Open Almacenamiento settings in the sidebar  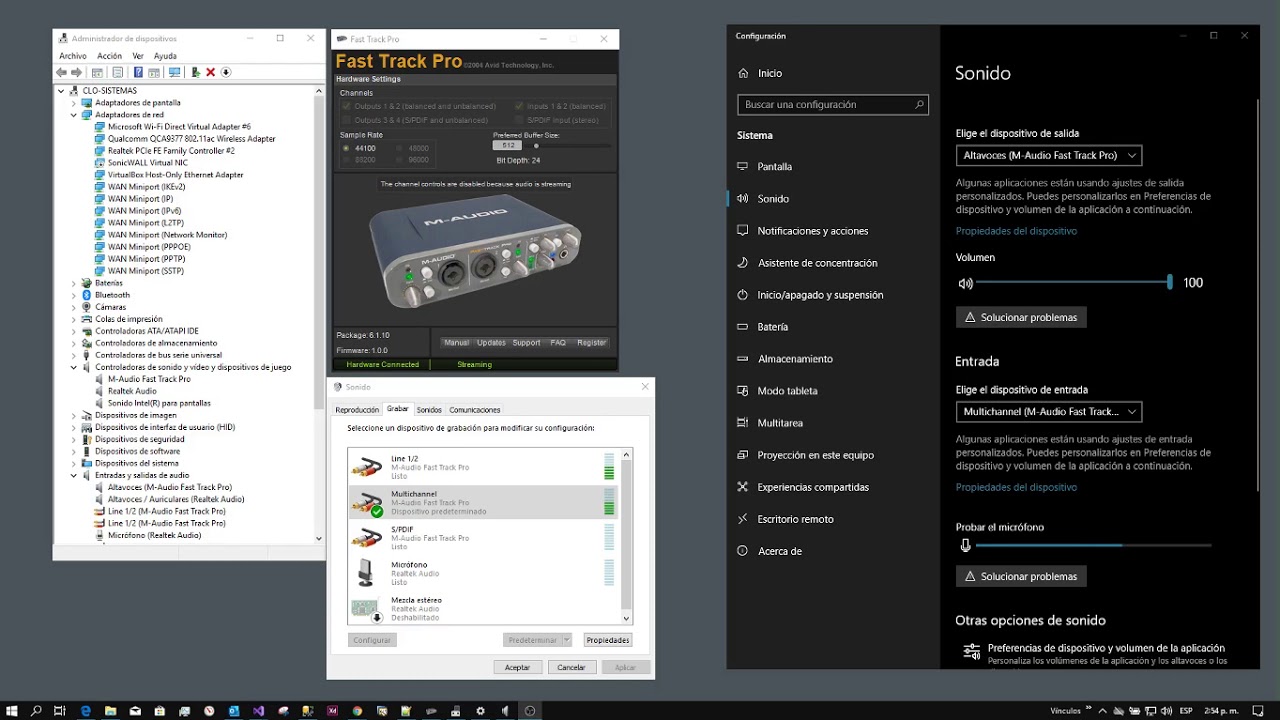pos(795,359)
